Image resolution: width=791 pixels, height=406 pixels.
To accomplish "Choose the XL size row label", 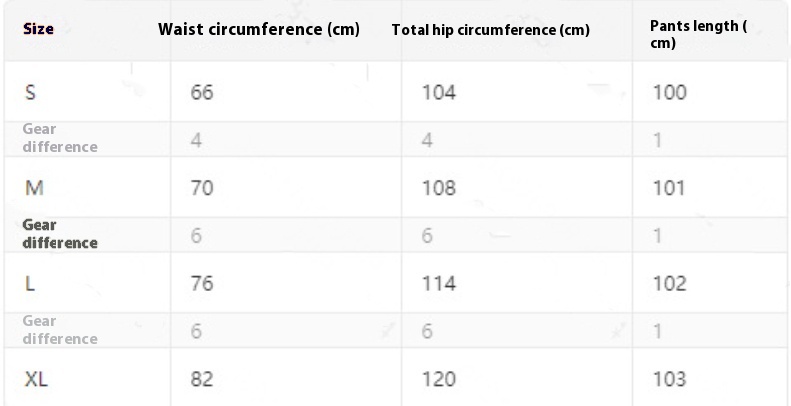I will (36, 379).
